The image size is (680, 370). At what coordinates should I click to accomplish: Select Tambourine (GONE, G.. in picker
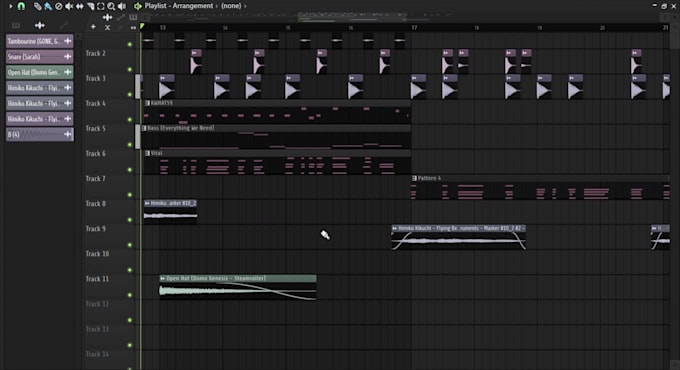coord(39,41)
